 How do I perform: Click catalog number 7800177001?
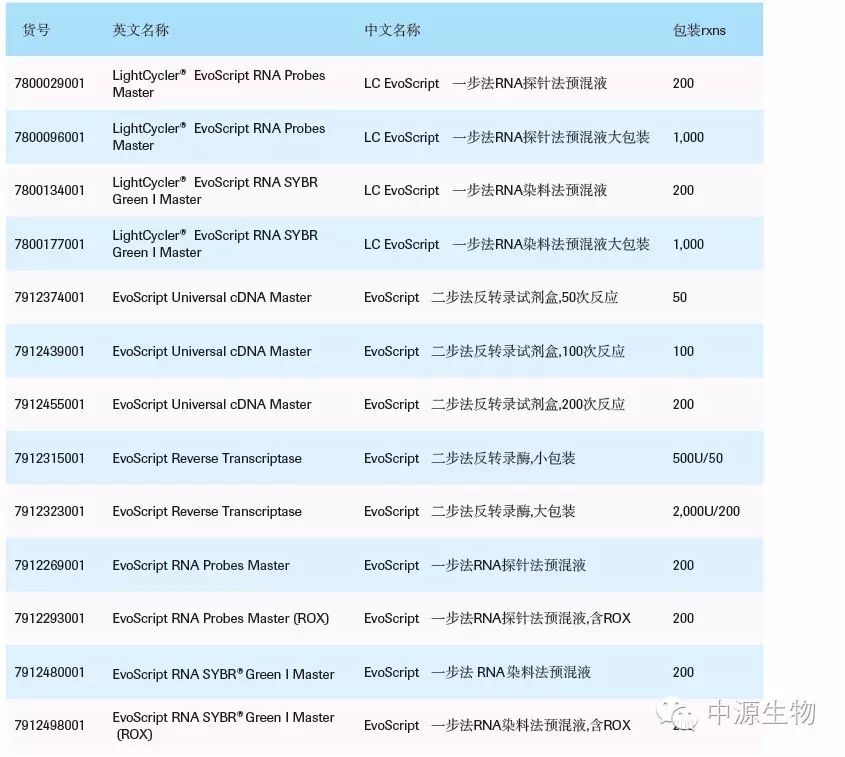[x=50, y=244]
